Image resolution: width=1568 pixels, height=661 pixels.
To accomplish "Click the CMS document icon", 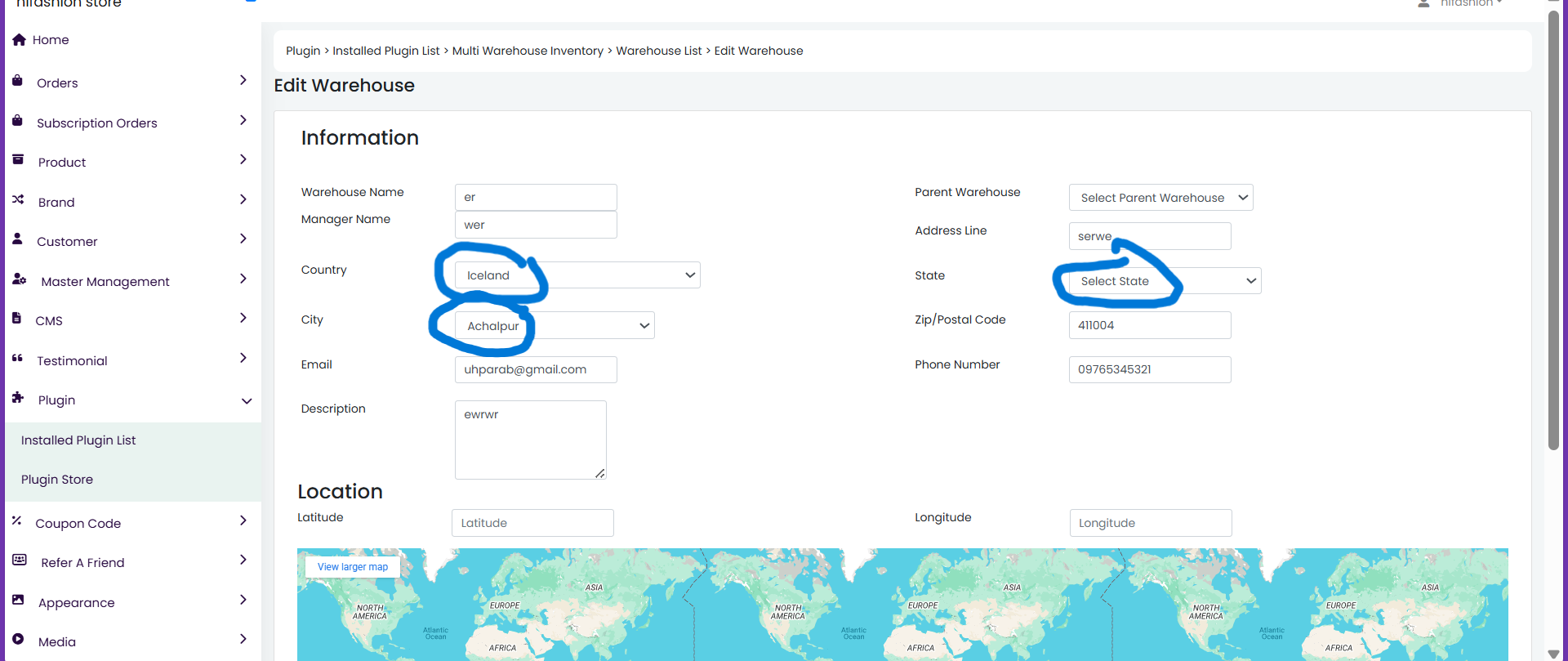I will (16, 318).
